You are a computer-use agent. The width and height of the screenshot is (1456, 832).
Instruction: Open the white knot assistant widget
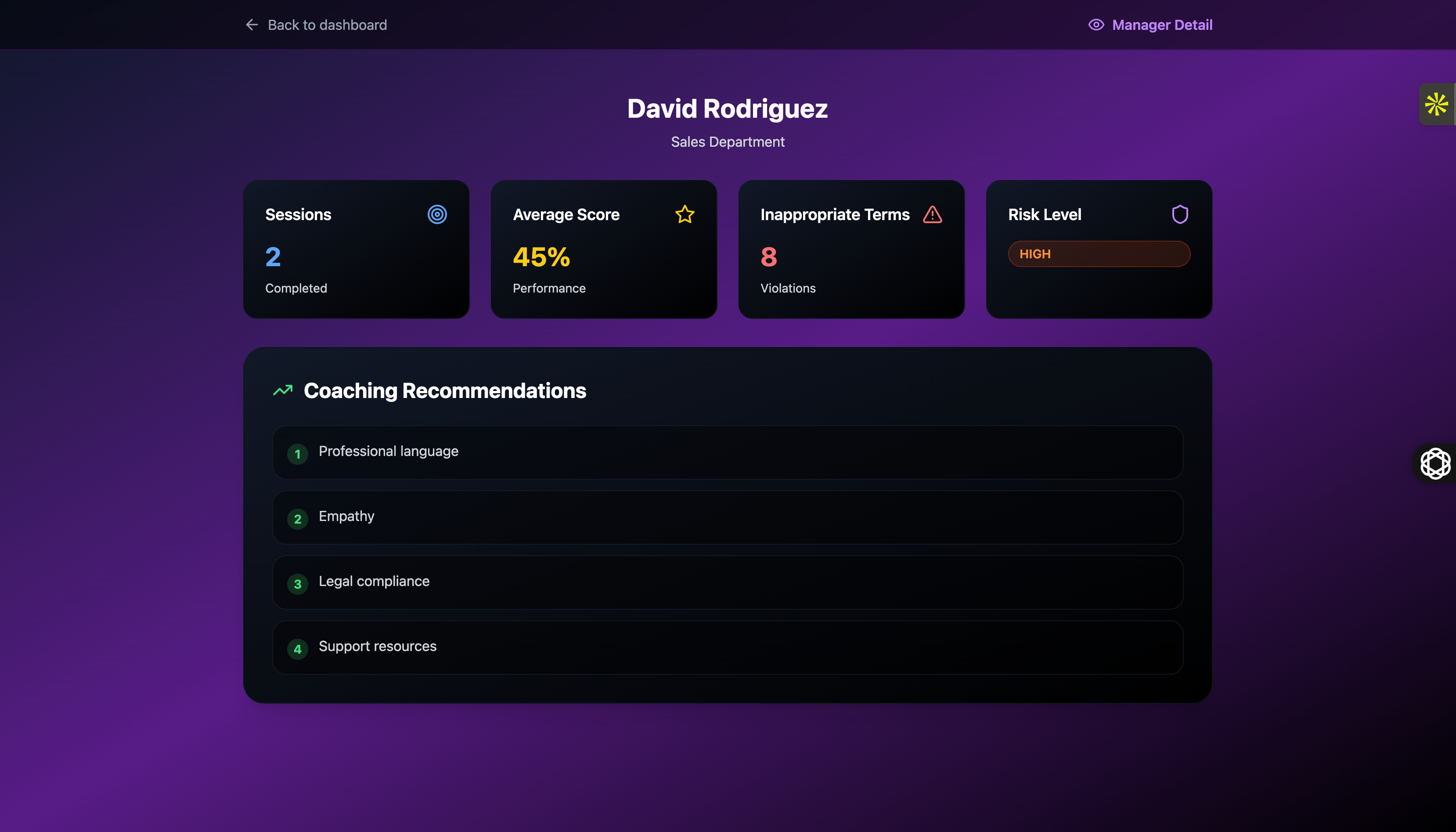pos(1435,463)
